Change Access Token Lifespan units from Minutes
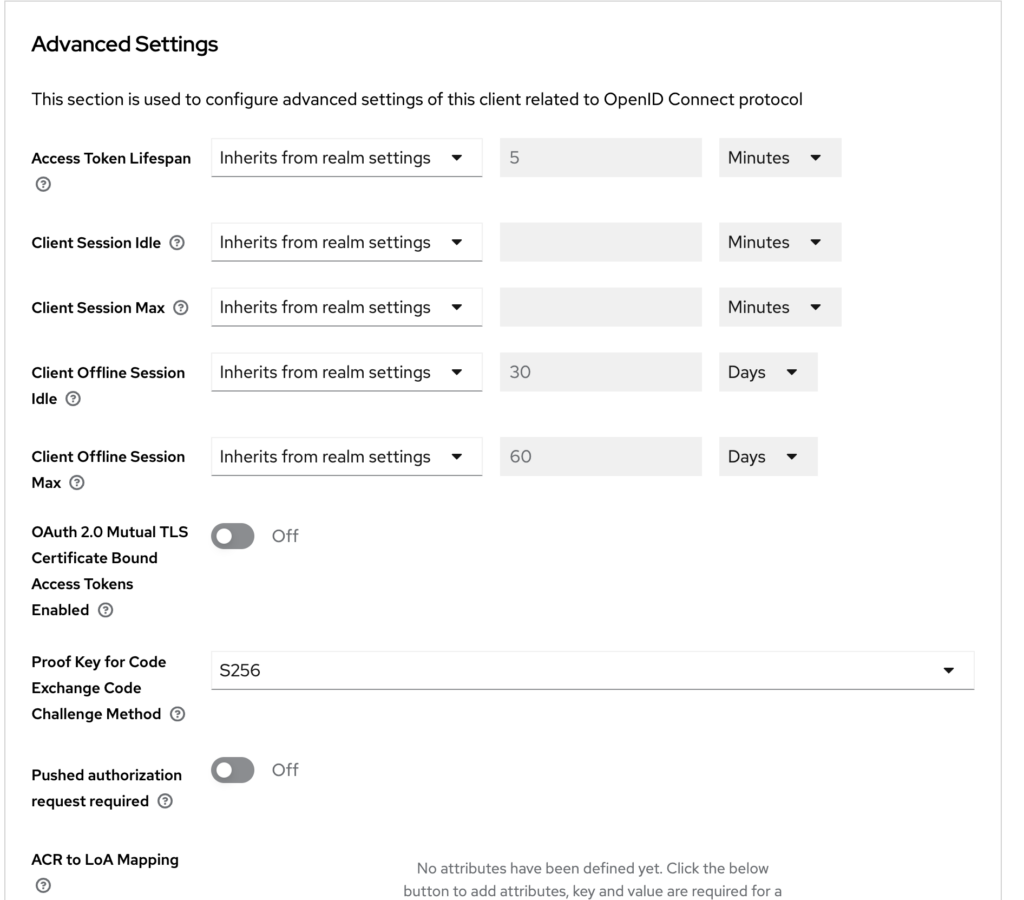The width and height of the screenshot is (1024, 900). tap(779, 157)
